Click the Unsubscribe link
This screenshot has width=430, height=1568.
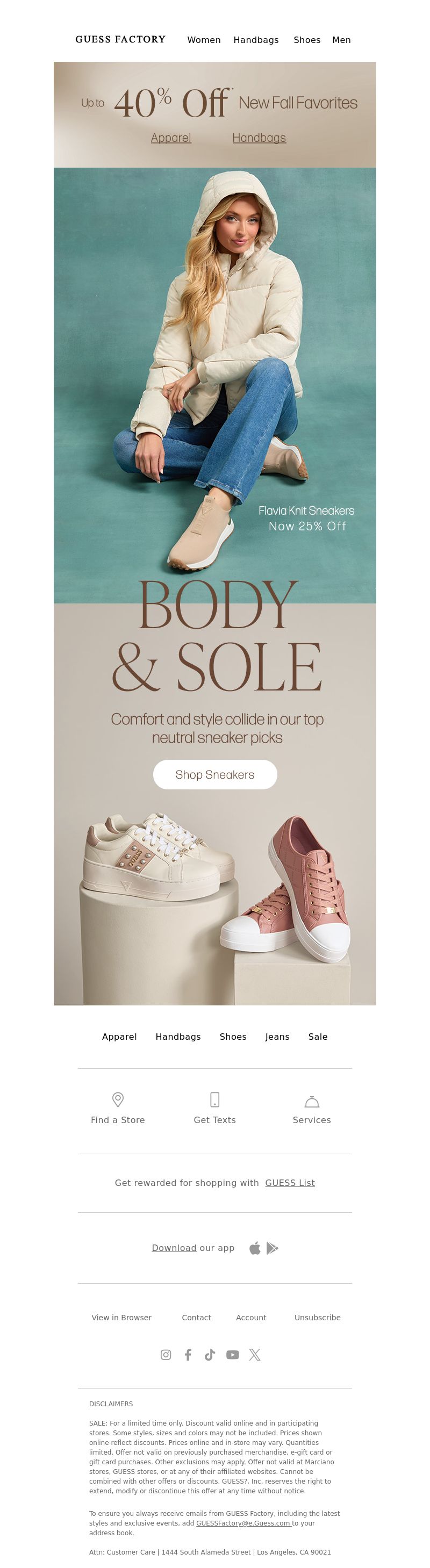point(317,1317)
